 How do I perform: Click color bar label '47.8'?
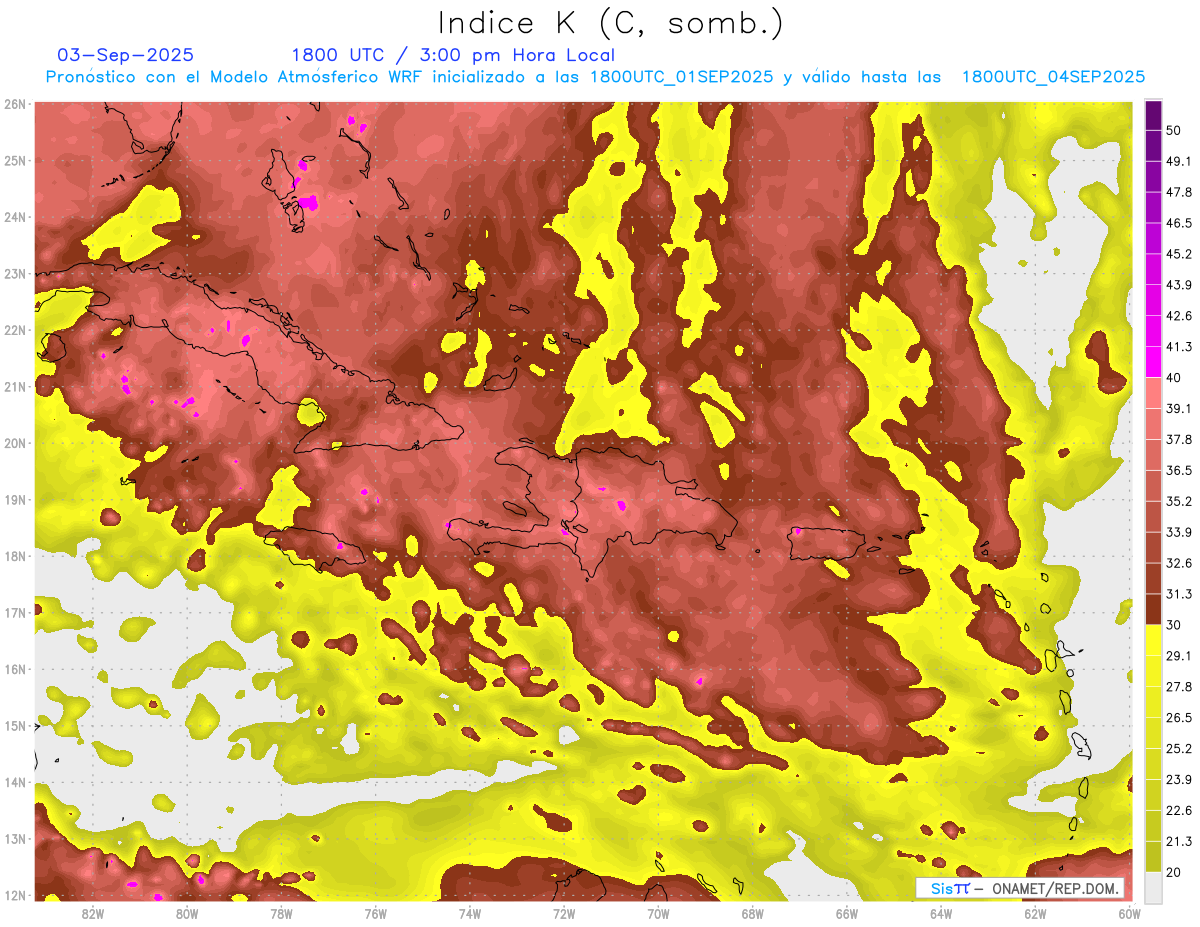(x=1178, y=192)
